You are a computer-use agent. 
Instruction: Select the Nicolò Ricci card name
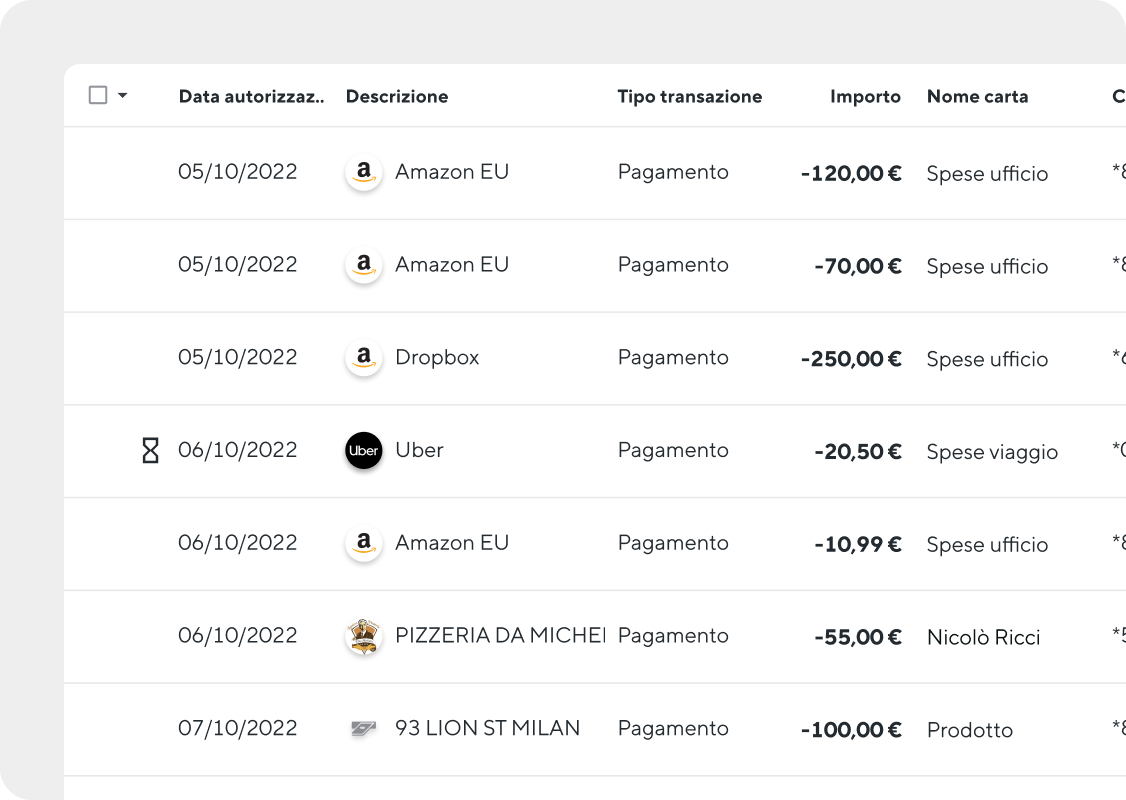coord(984,637)
